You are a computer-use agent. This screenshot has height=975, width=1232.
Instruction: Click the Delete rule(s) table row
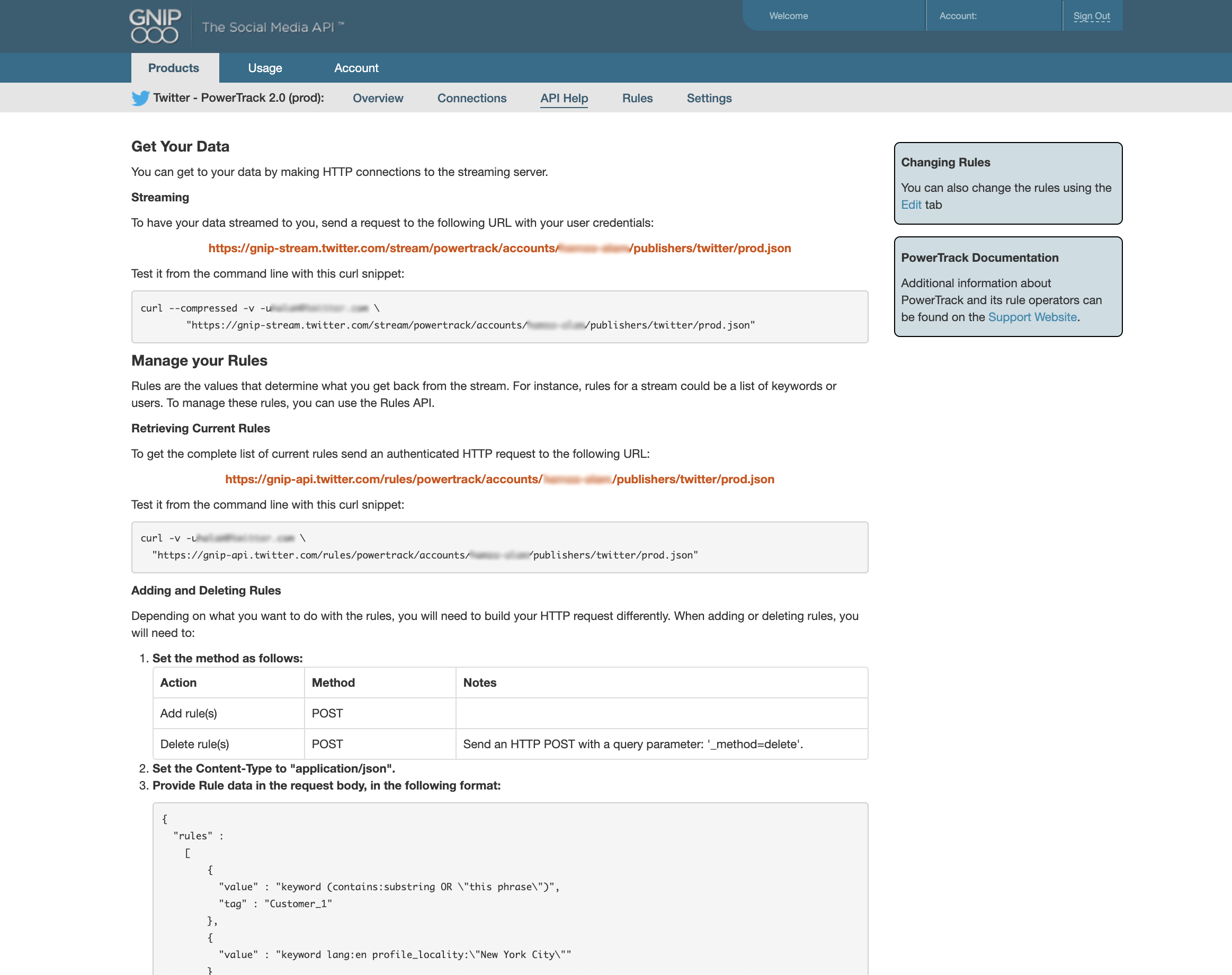510,744
